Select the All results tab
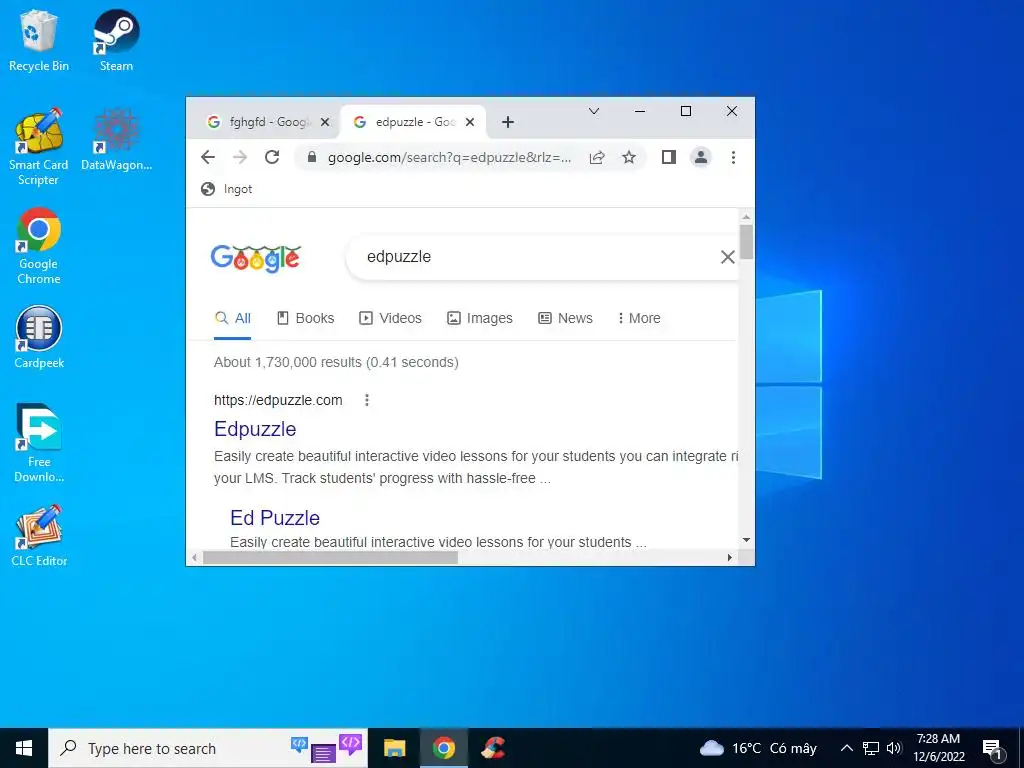1024x768 pixels. (x=232, y=318)
